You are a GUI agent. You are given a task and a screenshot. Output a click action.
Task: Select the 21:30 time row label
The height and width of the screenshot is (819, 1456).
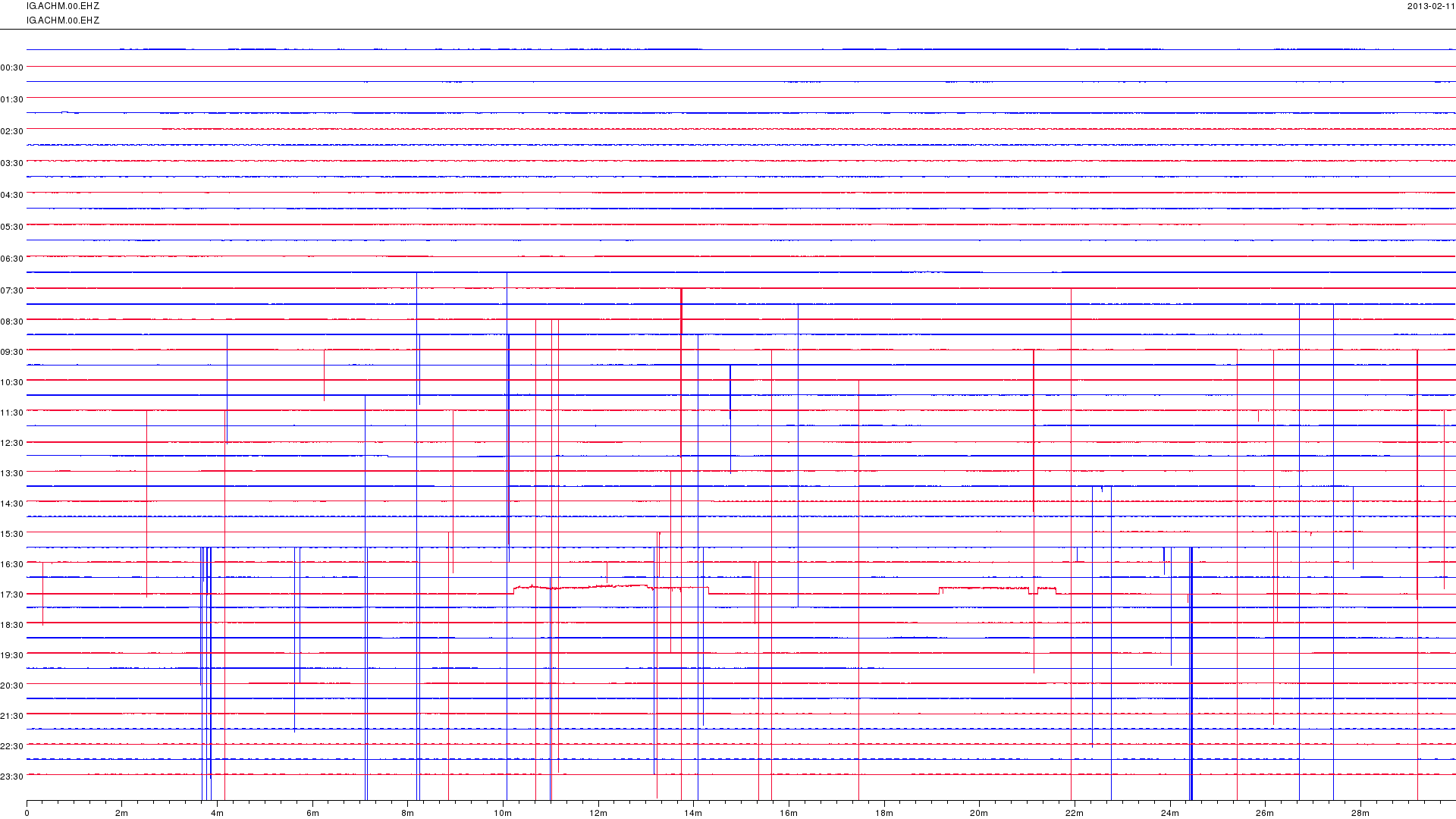[x=12, y=716]
